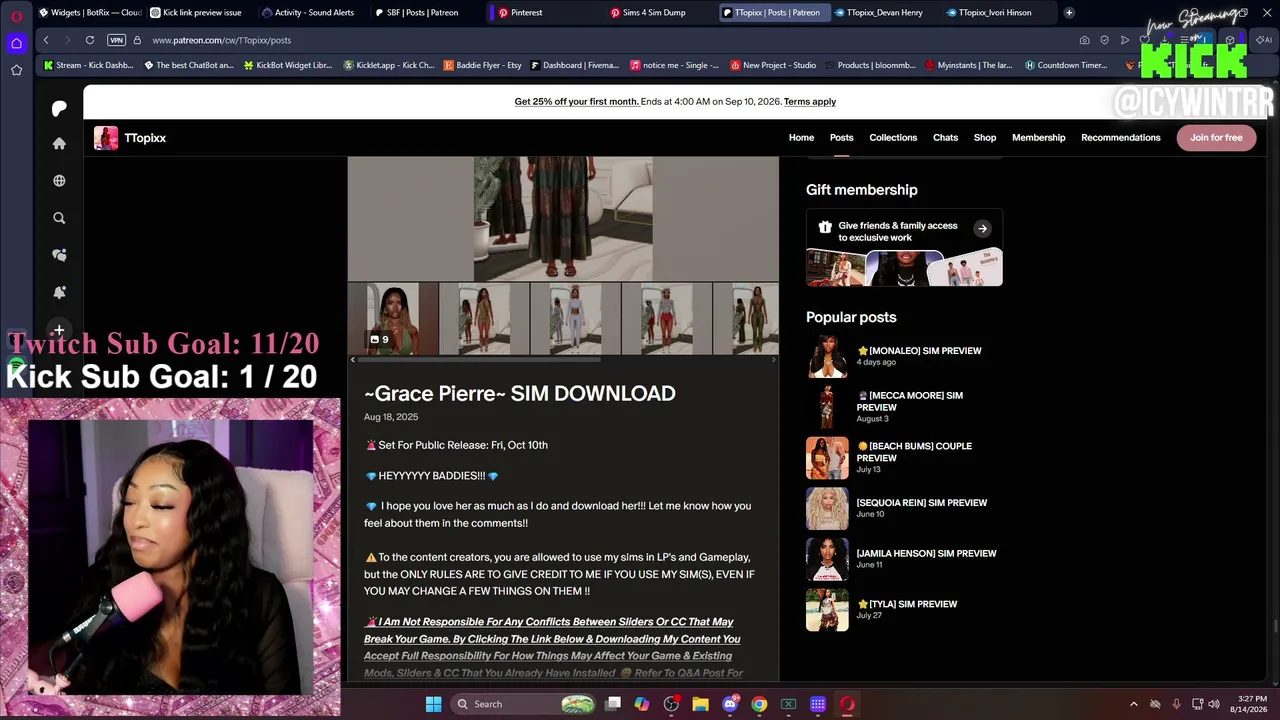Toggle the VPN badge in address bar

(x=116, y=40)
